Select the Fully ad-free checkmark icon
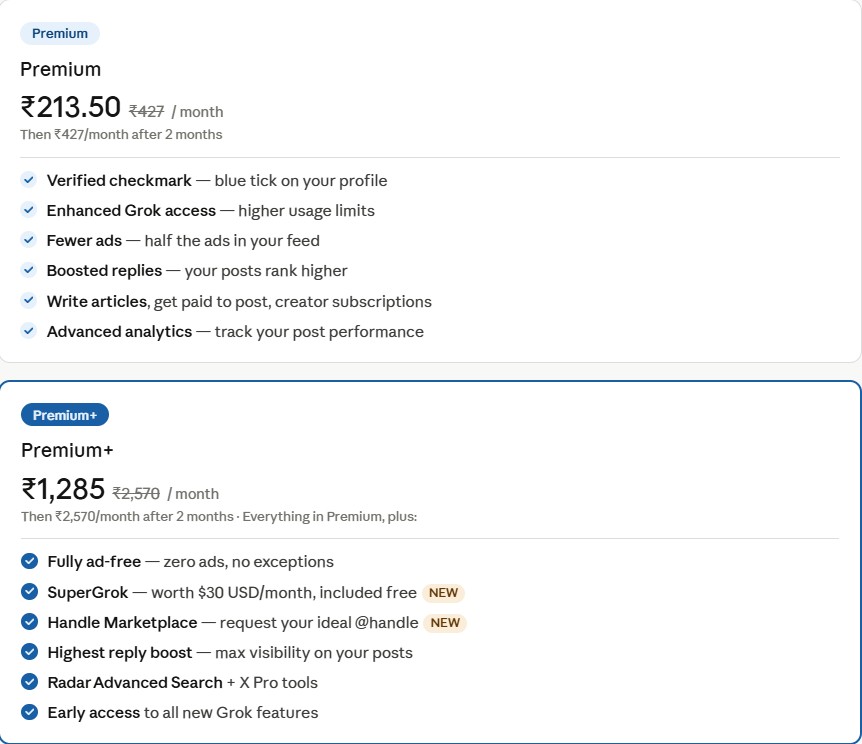This screenshot has height=744, width=862. [28, 561]
